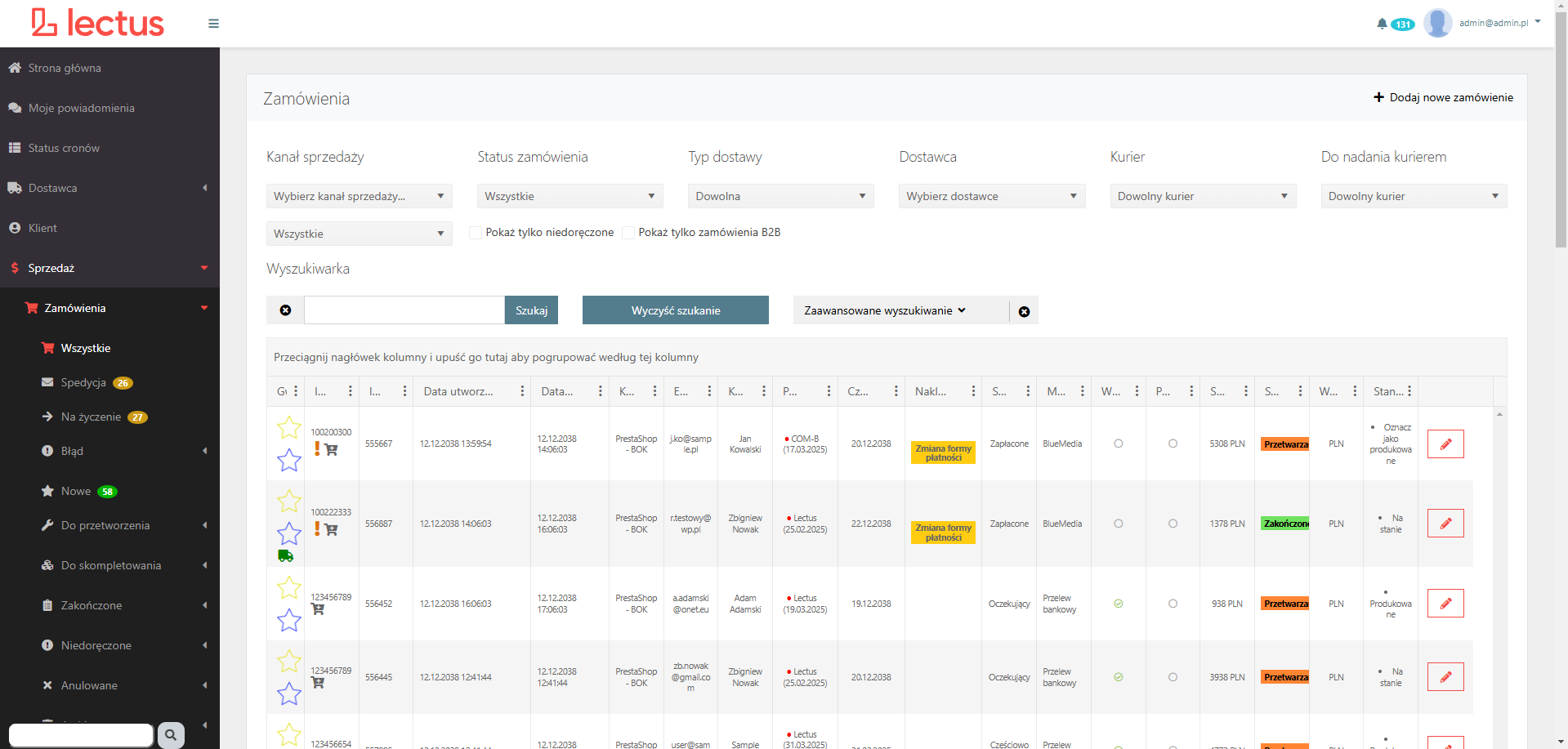The height and width of the screenshot is (749, 1568).
Task: Click blue star for order 555667
Action: [288, 461]
